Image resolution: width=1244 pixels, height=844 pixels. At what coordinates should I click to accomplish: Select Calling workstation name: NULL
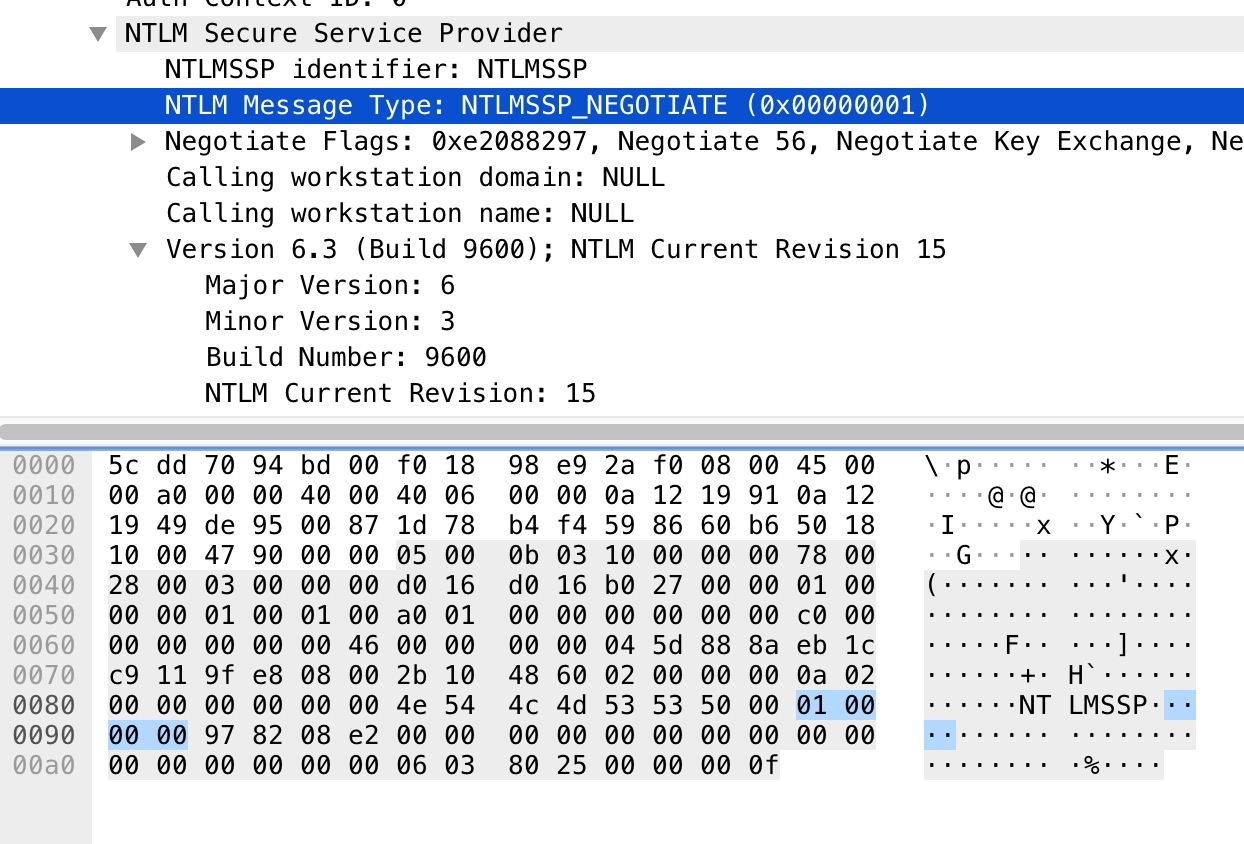coord(399,214)
